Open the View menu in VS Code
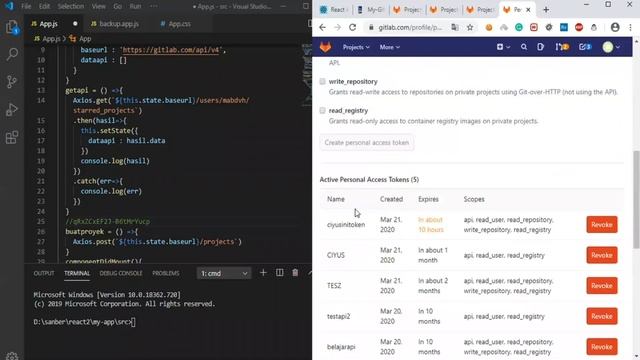The image size is (640, 360). [x=98, y=6]
